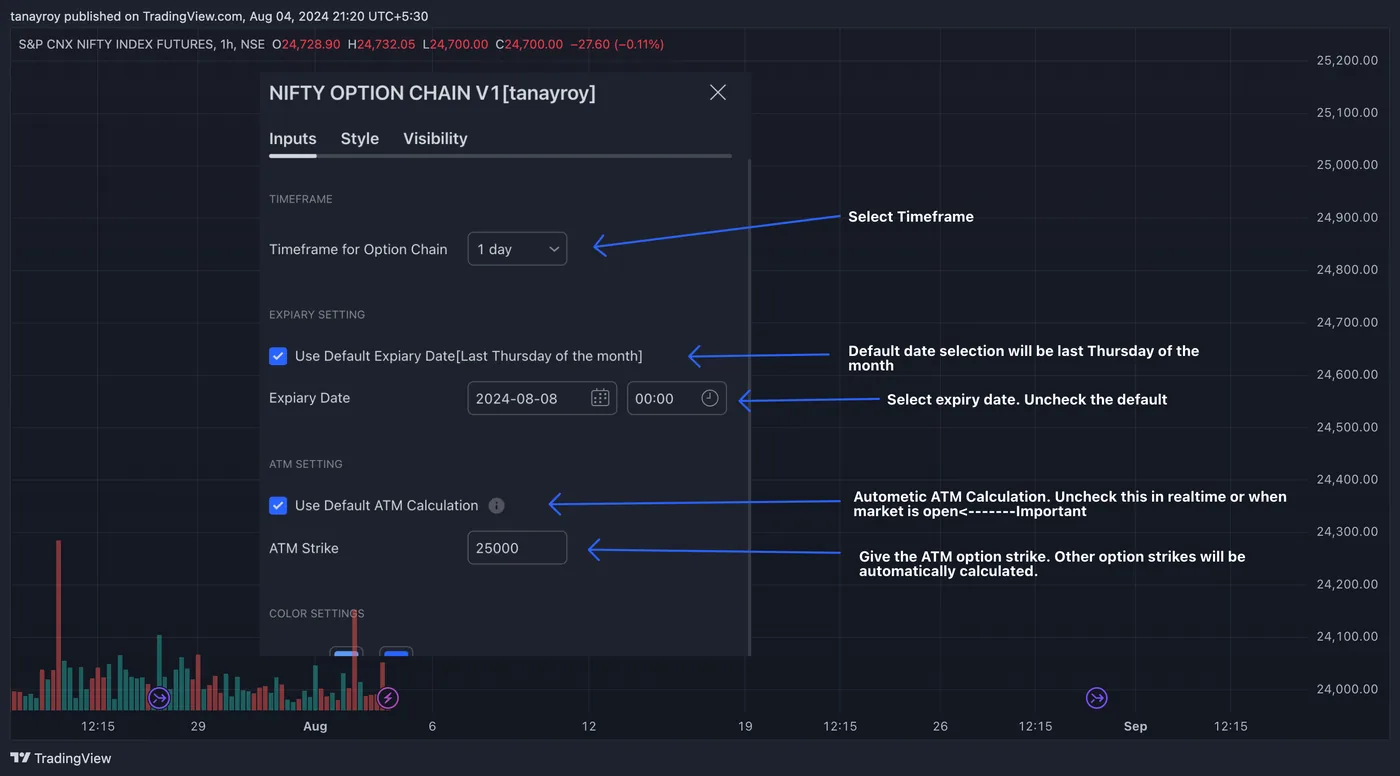
Task: Click the clock icon in the time field
Action: (709, 398)
